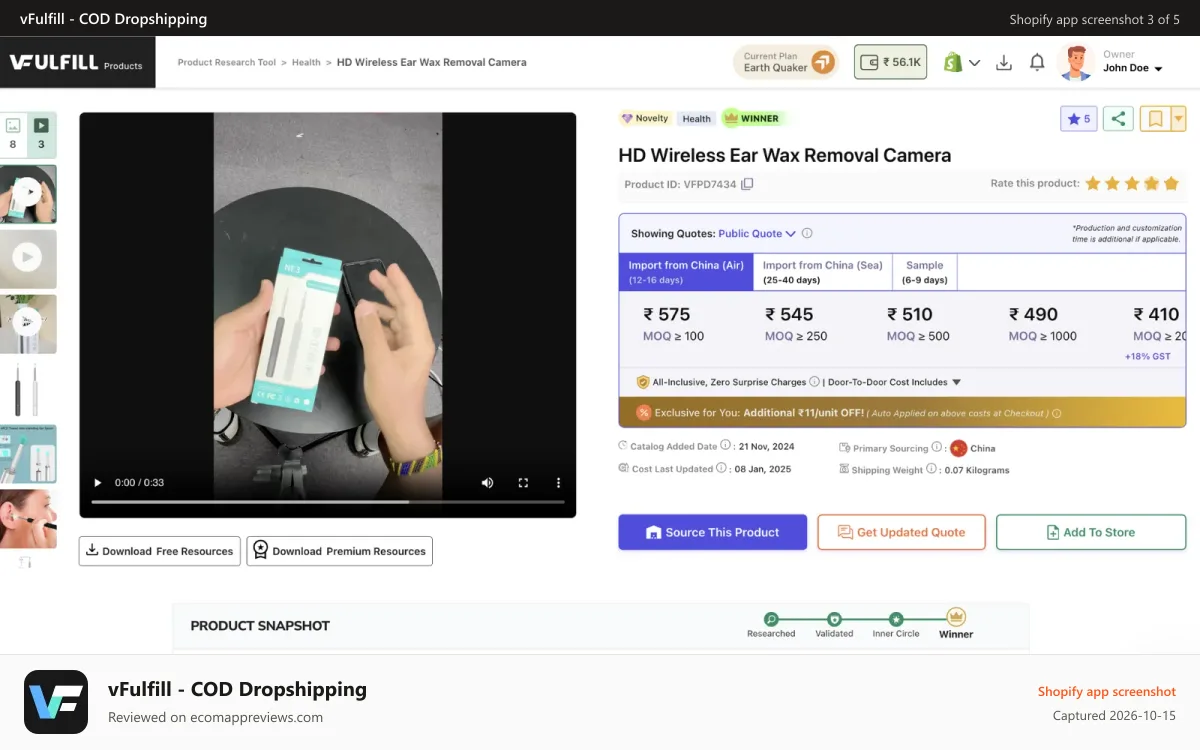Click the WINNER crown badge
Viewport: 1200px width, 750px height.
[x=752, y=118]
